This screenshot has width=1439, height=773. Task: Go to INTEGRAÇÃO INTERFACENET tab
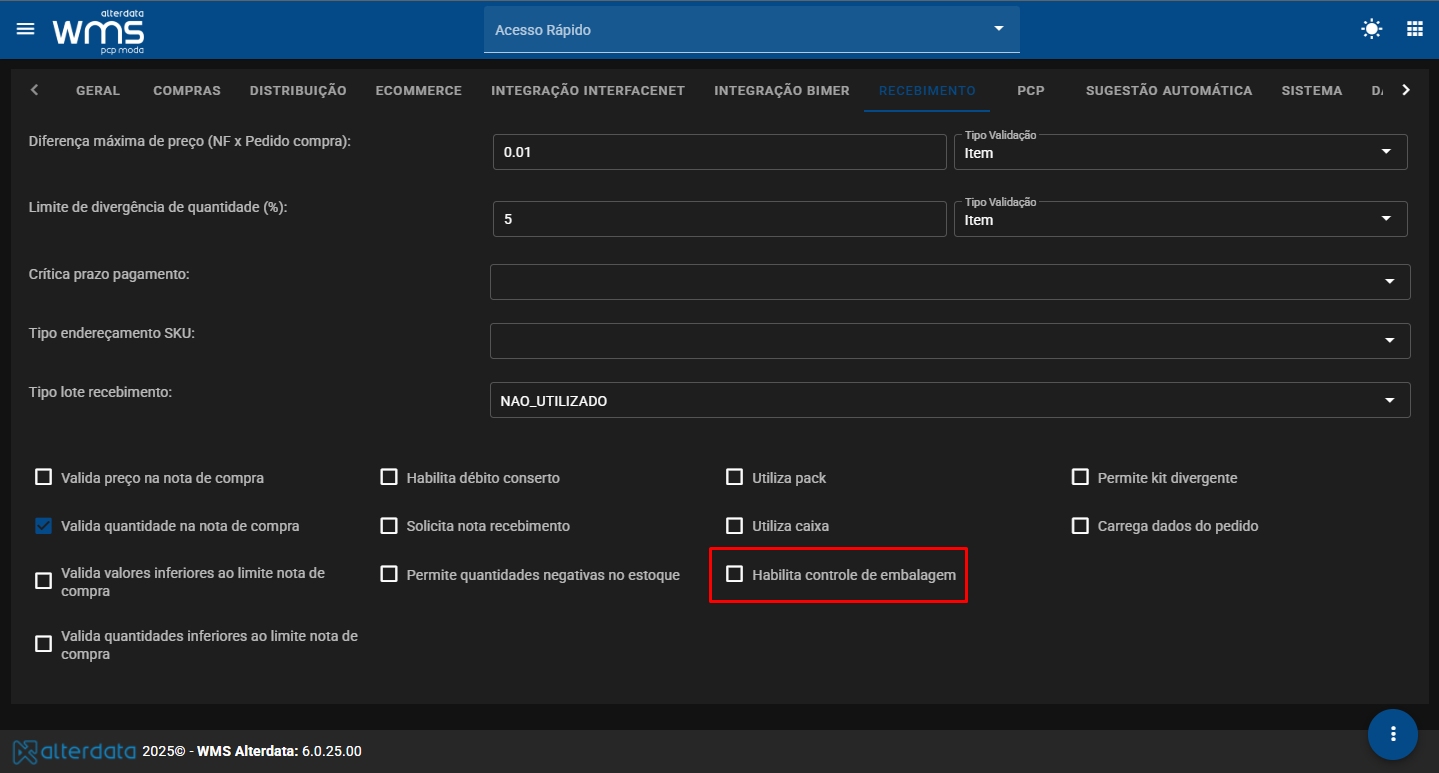(588, 90)
